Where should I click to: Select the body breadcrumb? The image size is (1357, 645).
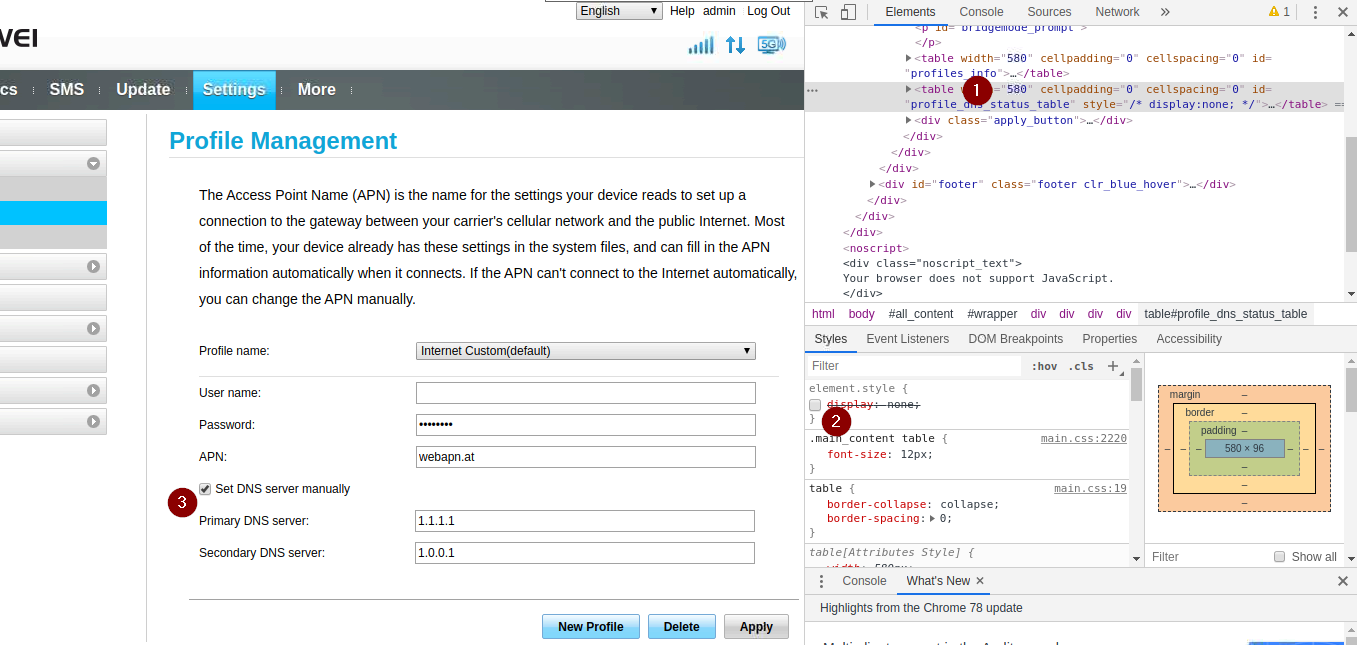click(x=861, y=314)
